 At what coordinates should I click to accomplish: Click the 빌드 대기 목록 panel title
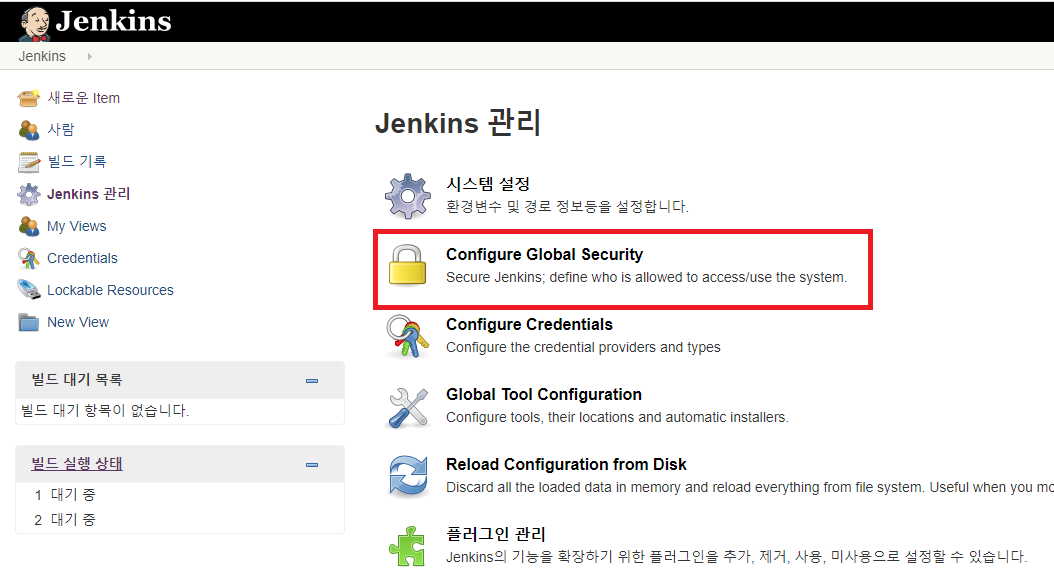click(x=77, y=379)
